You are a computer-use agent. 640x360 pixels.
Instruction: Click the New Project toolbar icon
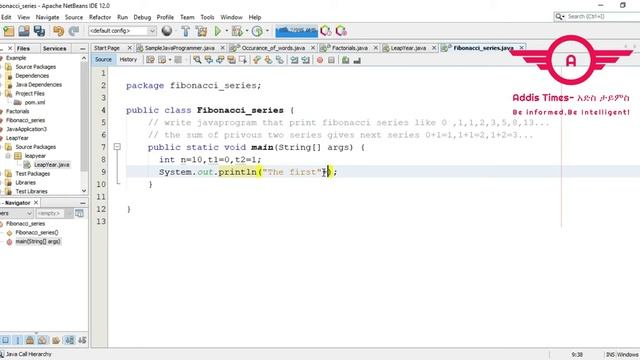pyautogui.click(x=9, y=31)
